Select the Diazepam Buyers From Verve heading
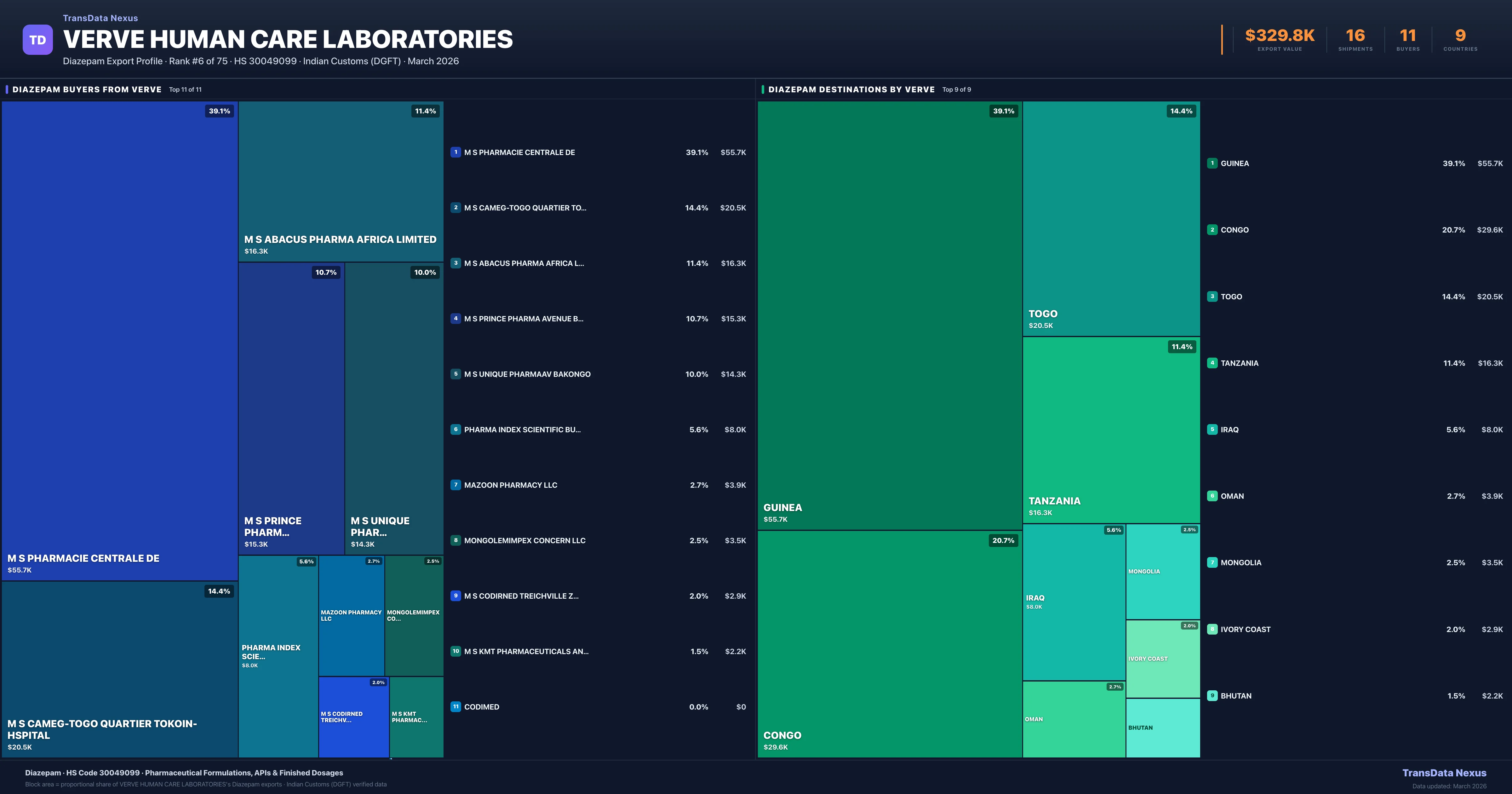 pos(87,89)
